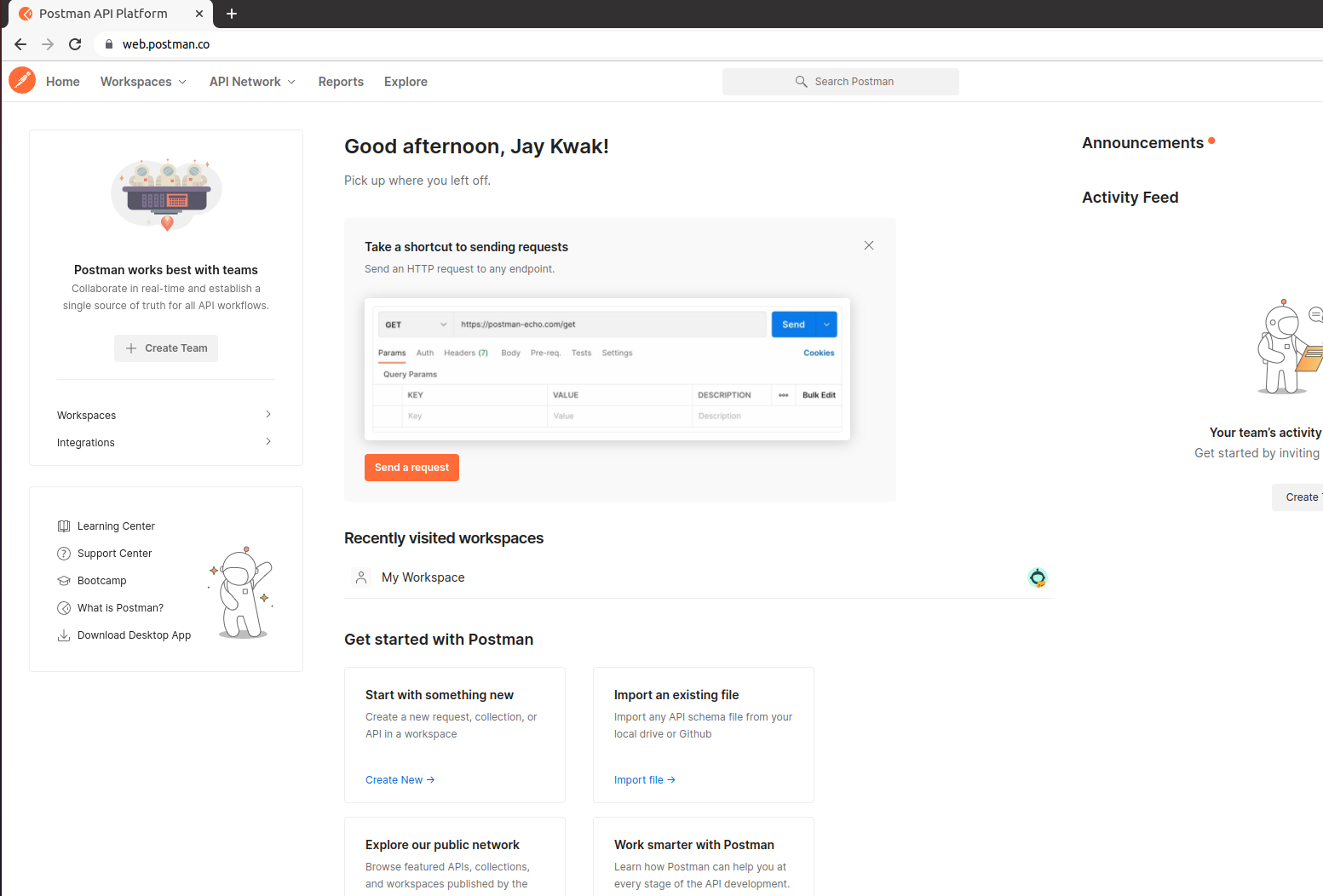Click the Send a request button

[411, 468]
